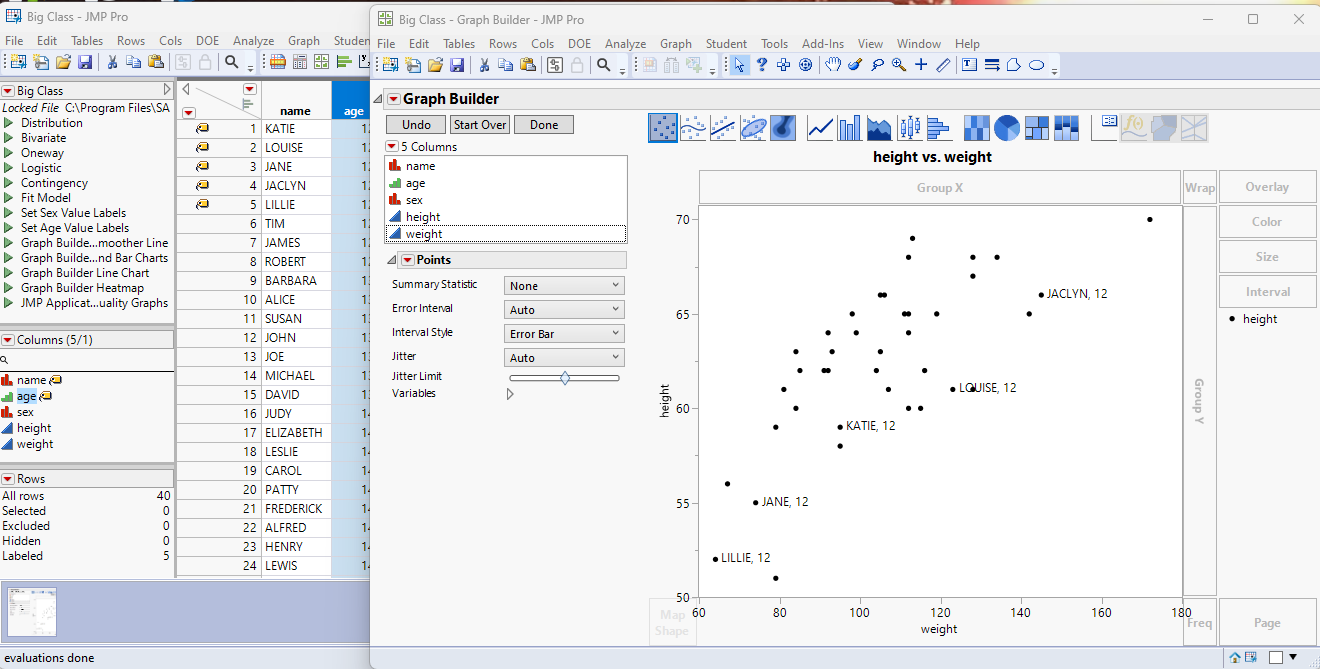Select the Bar chart element in Graph Builder
1320x669 pixels.
pyautogui.click(x=848, y=128)
